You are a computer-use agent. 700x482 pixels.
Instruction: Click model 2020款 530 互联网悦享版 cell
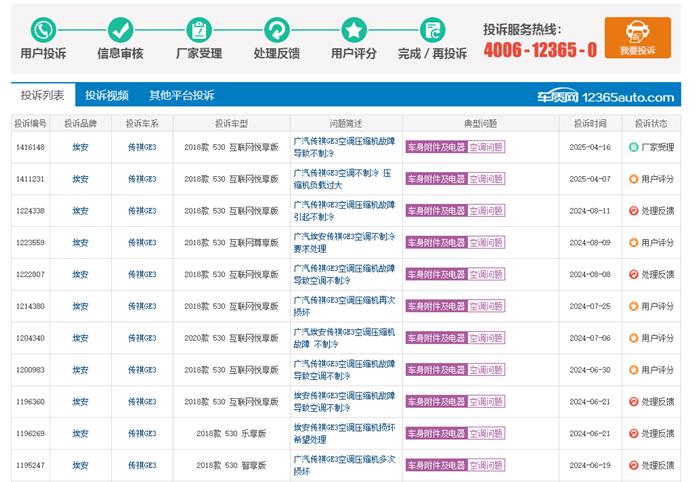[x=231, y=338]
